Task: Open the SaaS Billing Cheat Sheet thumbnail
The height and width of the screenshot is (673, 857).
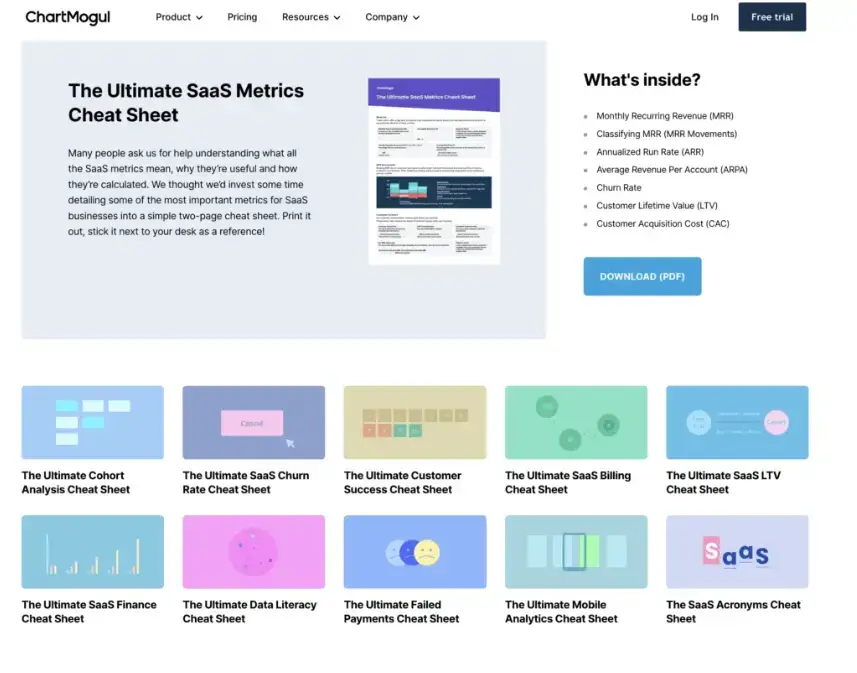Action: 575,421
